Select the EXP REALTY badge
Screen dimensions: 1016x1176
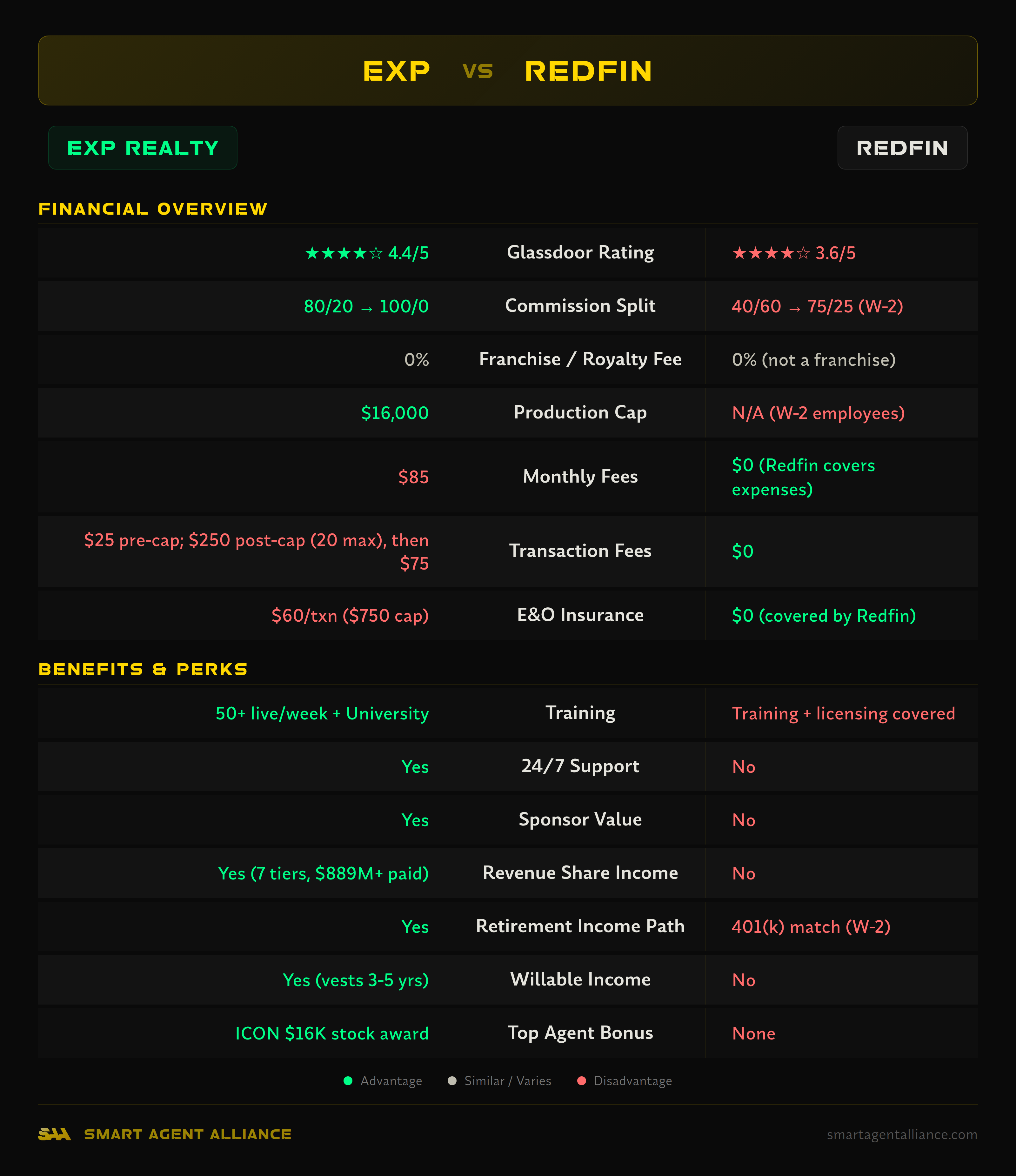tap(143, 148)
